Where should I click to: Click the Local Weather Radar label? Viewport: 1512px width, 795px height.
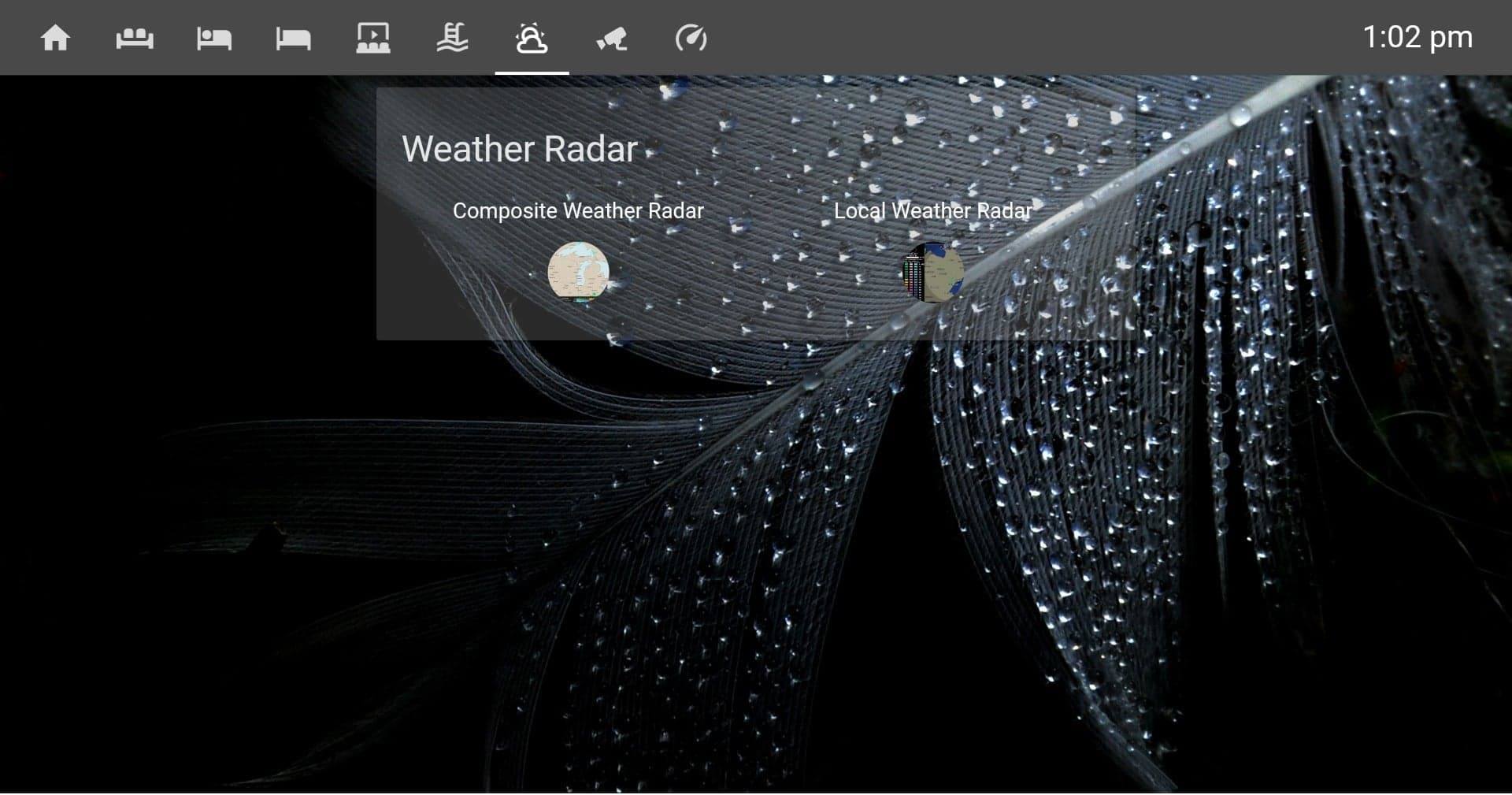point(933,211)
